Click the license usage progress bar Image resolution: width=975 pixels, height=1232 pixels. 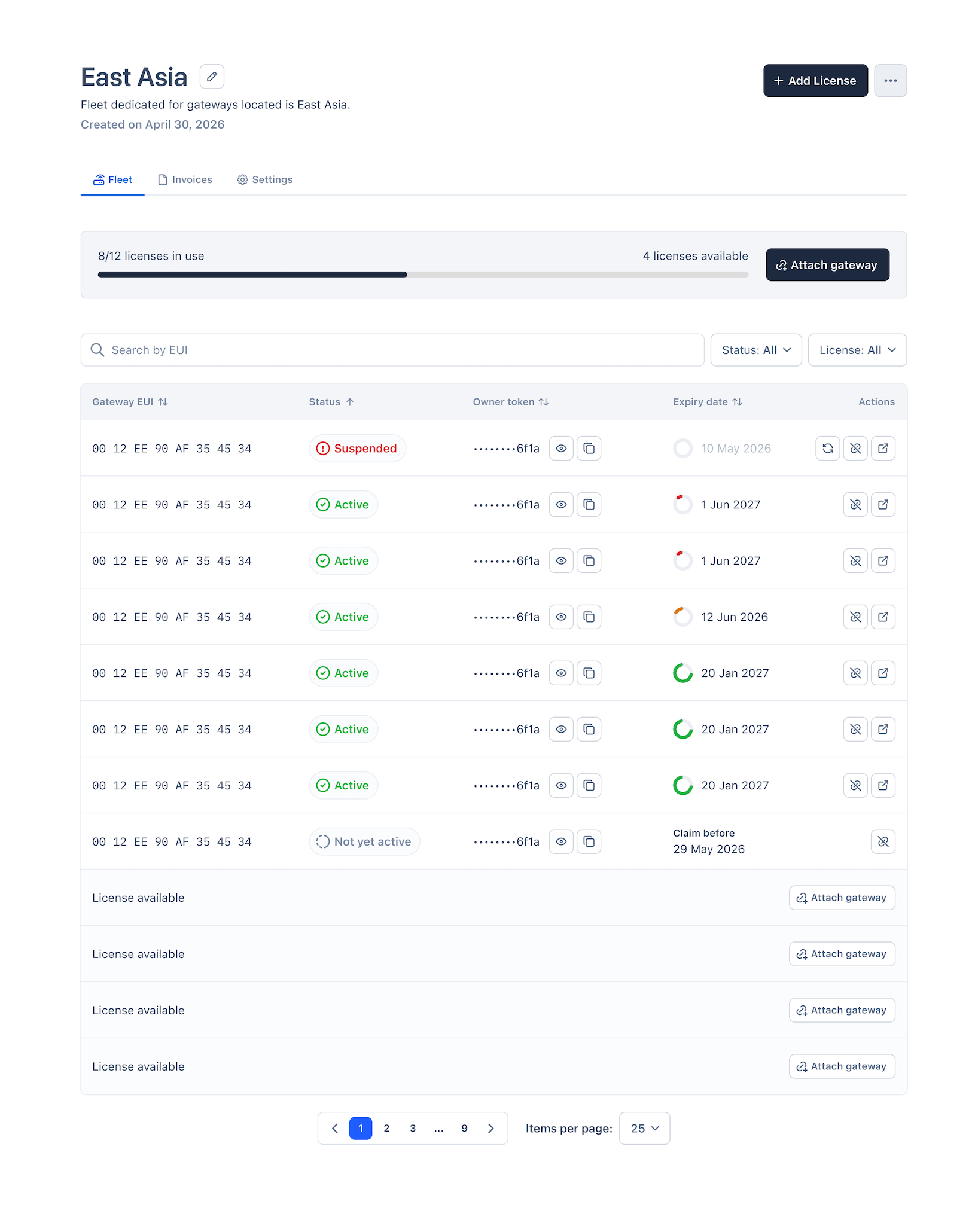423,275
